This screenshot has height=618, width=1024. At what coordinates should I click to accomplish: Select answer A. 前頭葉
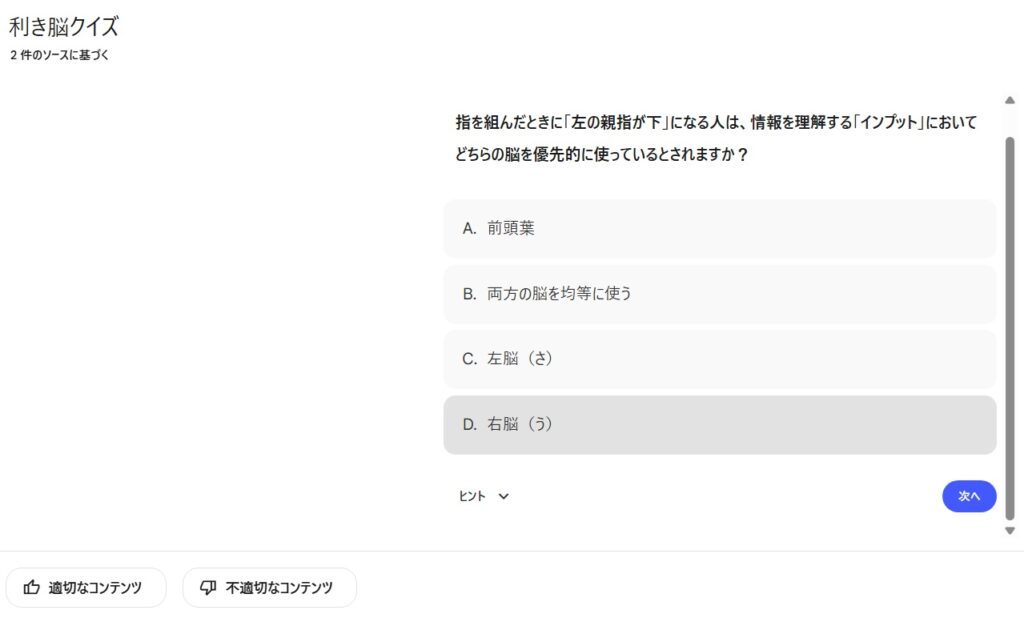[719, 228]
